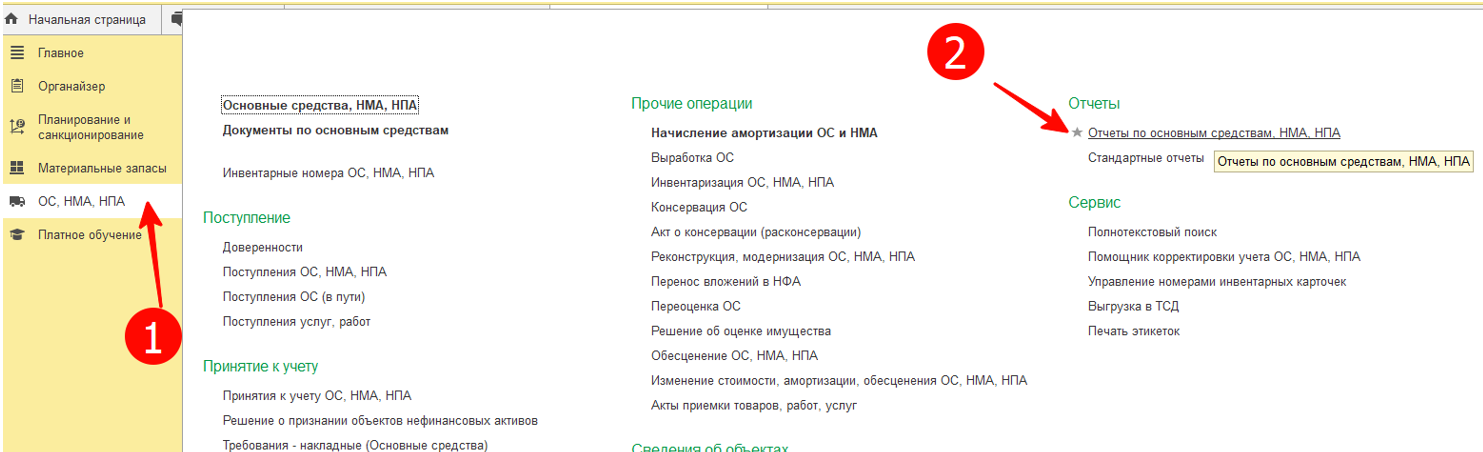Click the Материальные запасы grid icon
Image resolution: width=1483 pixels, height=452 pixels.
coord(17,168)
